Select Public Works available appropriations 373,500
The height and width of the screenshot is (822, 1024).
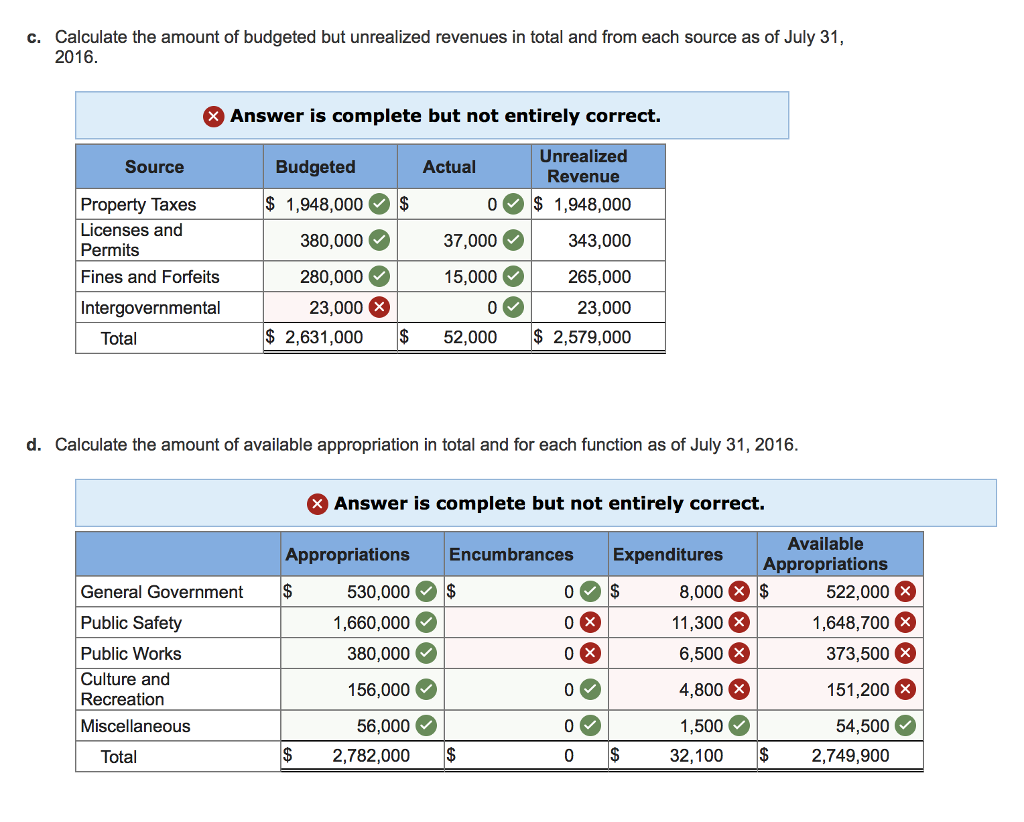click(840, 653)
